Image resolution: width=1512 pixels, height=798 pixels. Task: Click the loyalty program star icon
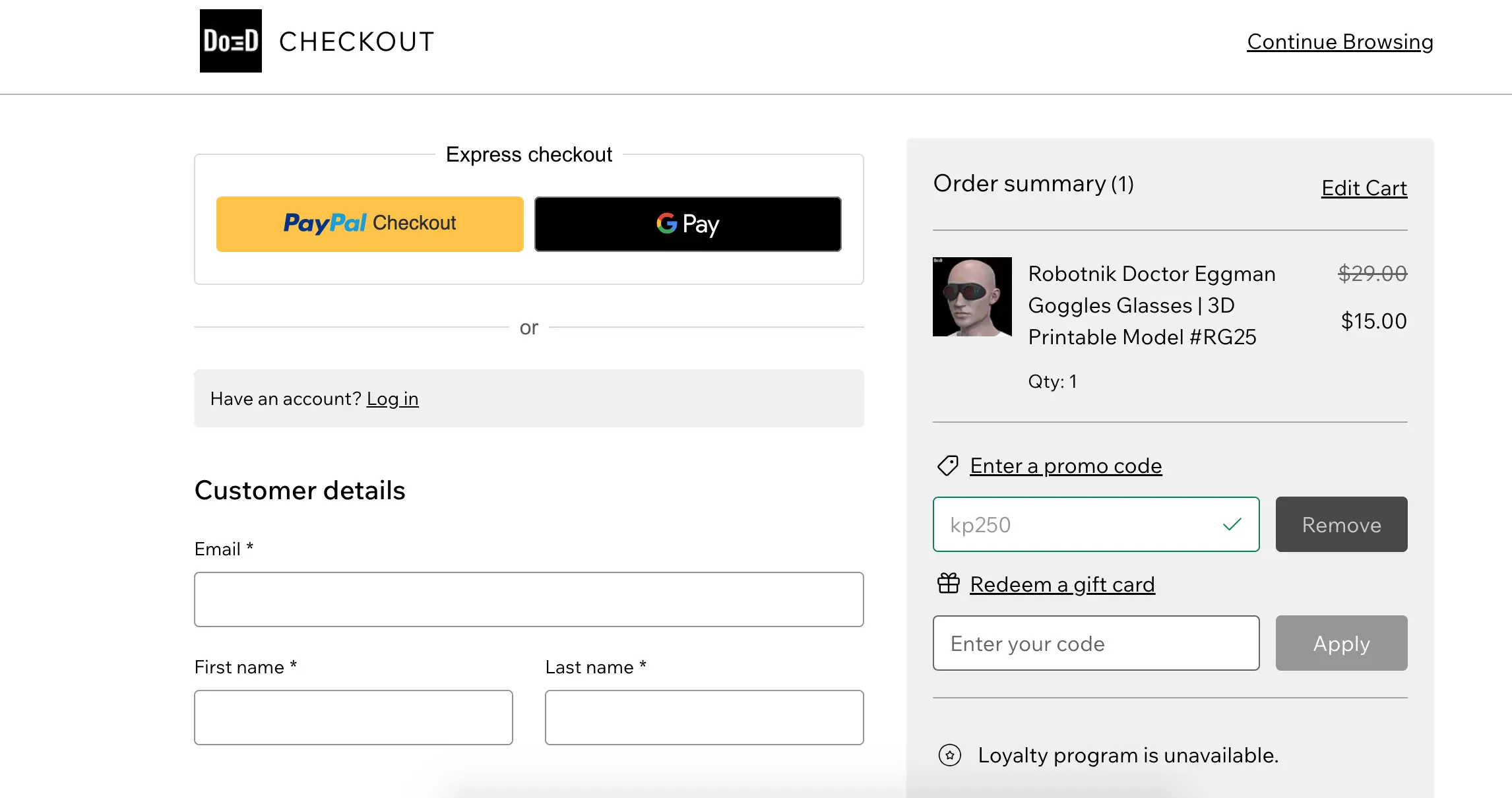(x=950, y=756)
